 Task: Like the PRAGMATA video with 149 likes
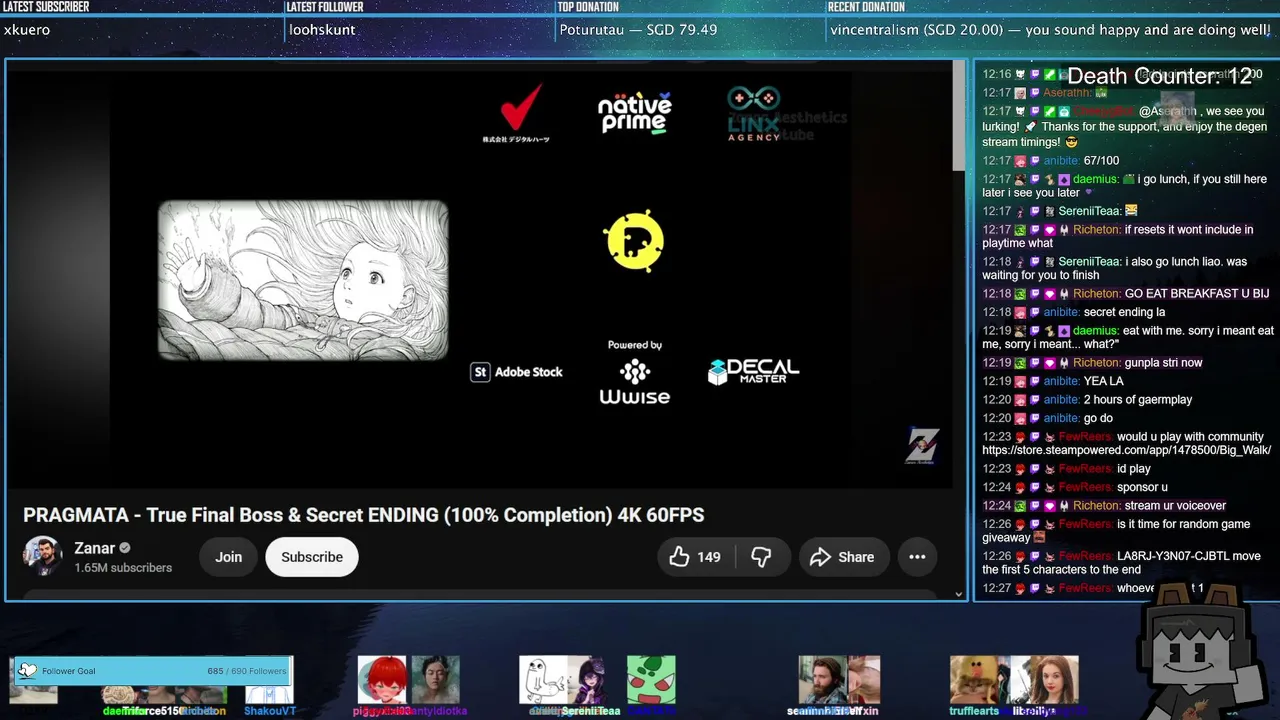(x=696, y=557)
